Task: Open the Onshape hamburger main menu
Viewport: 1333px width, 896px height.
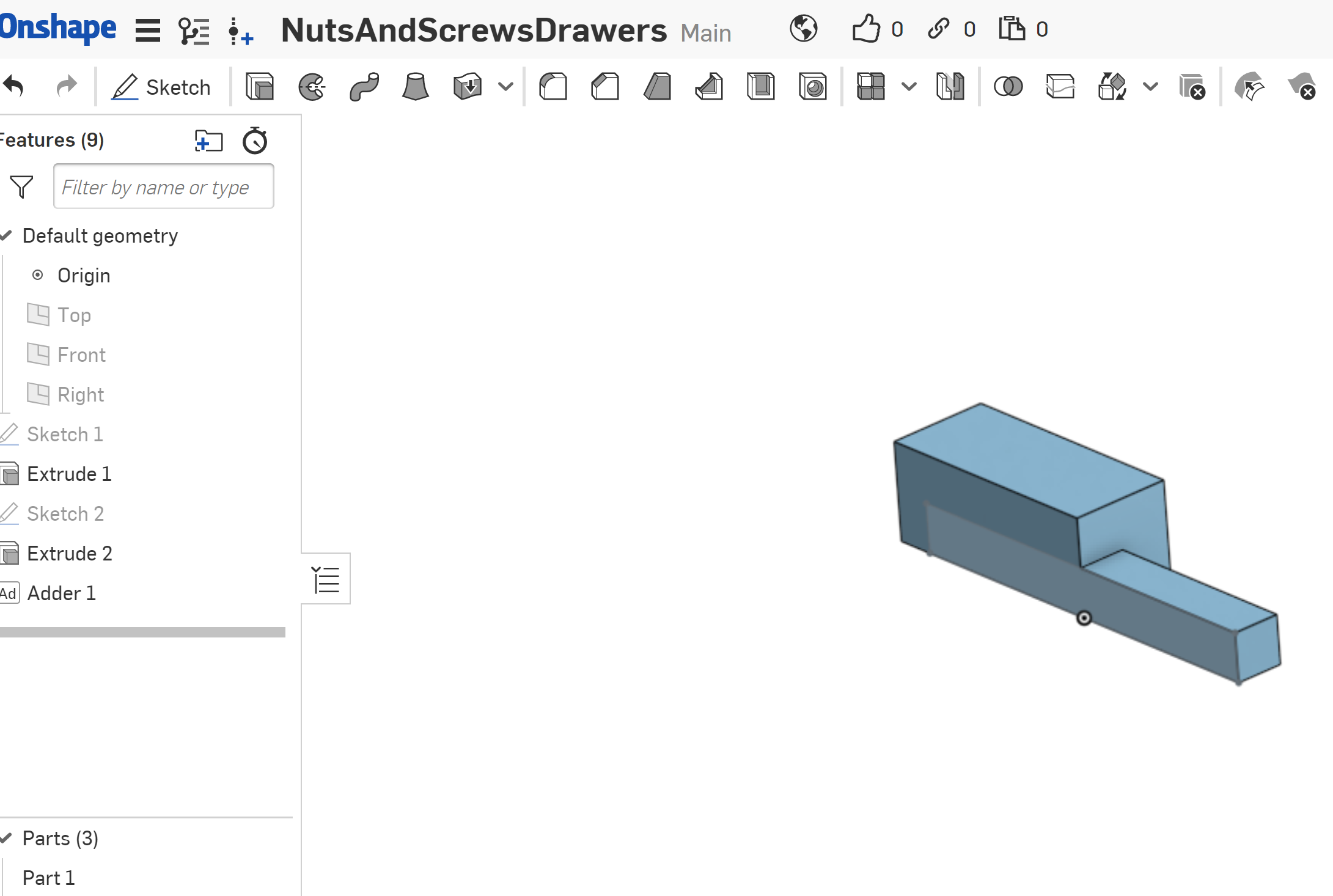Action: pyautogui.click(x=147, y=30)
